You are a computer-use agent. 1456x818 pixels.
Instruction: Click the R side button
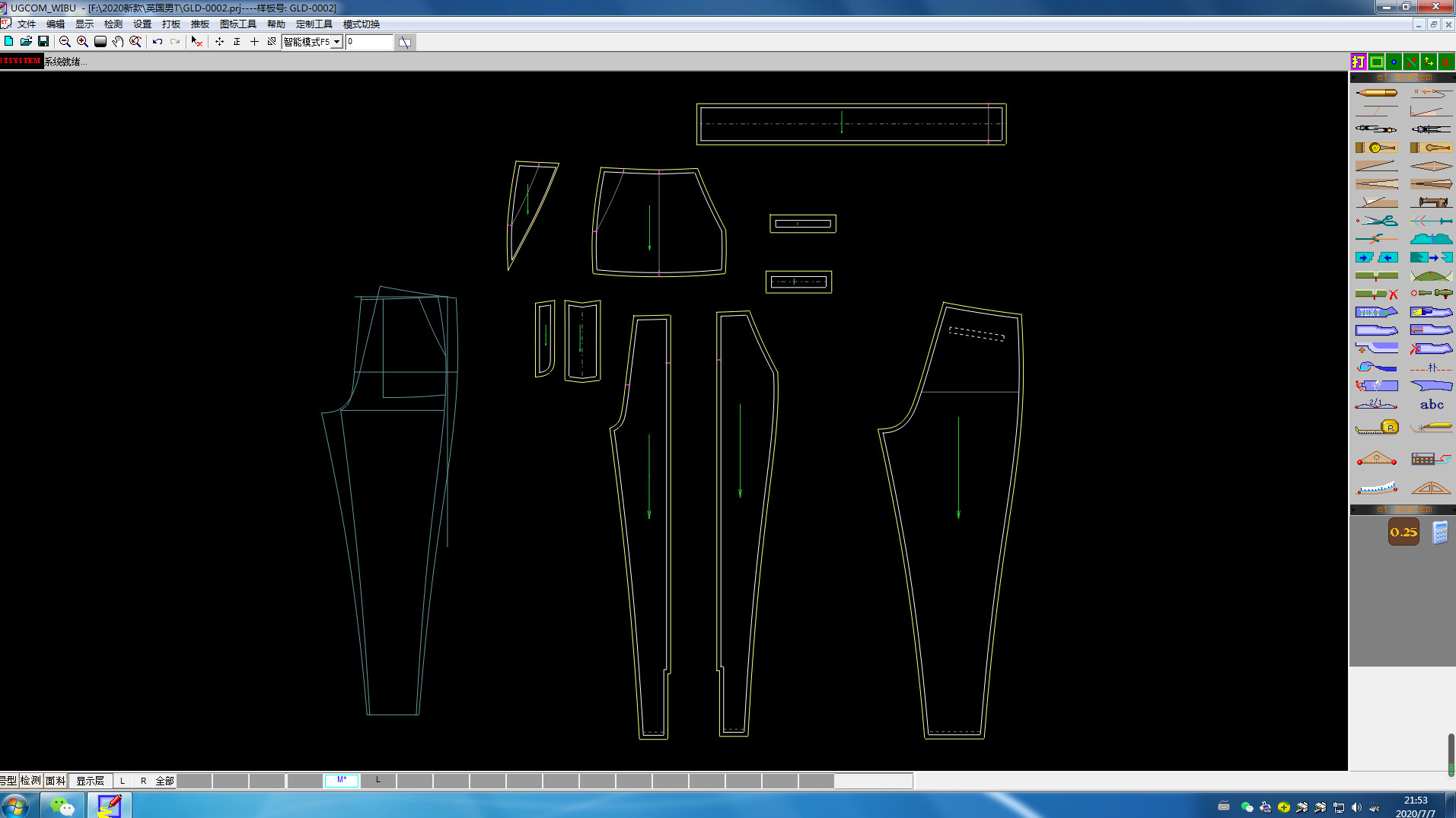pyautogui.click(x=143, y=781)
